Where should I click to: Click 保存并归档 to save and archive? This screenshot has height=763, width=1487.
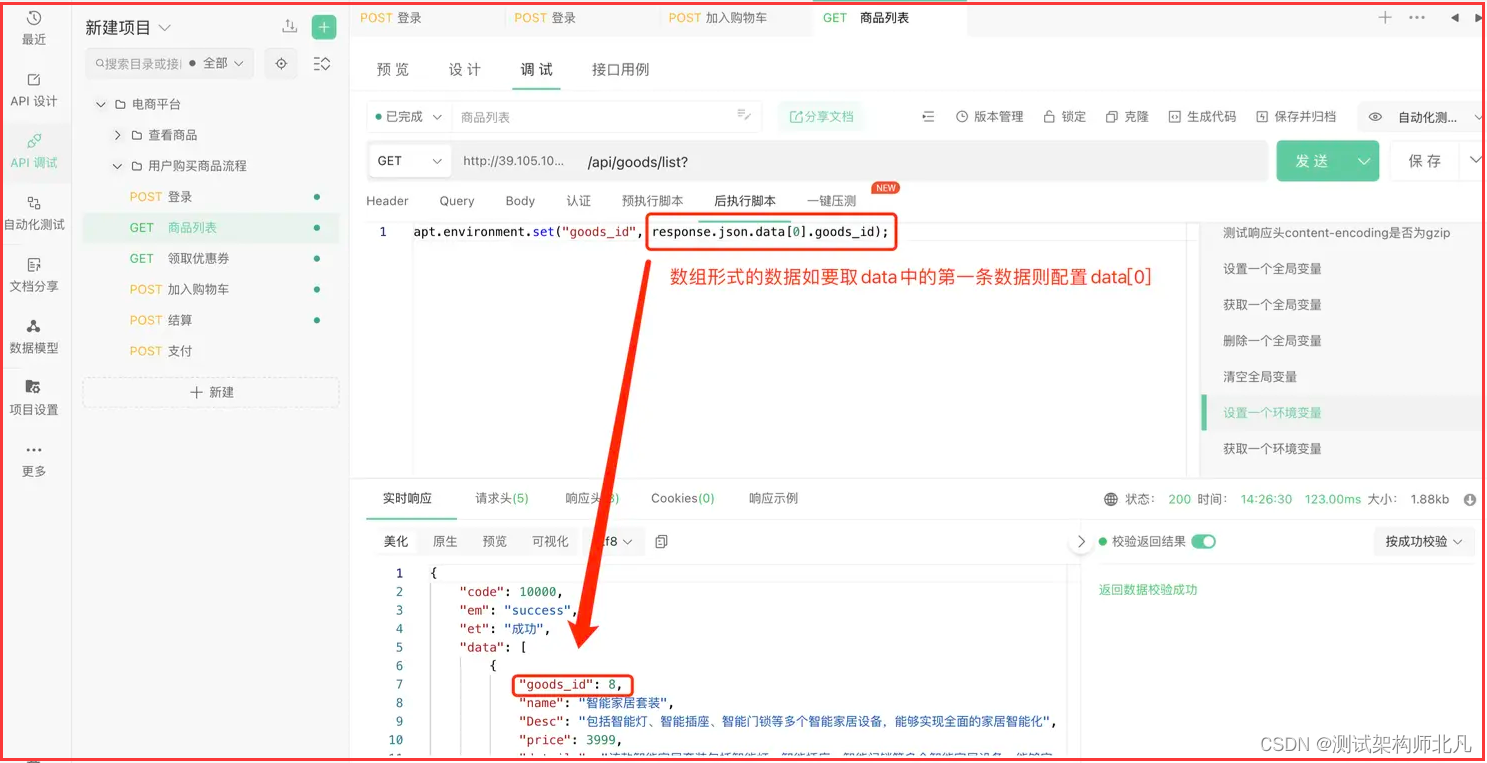pos(1296,117)
